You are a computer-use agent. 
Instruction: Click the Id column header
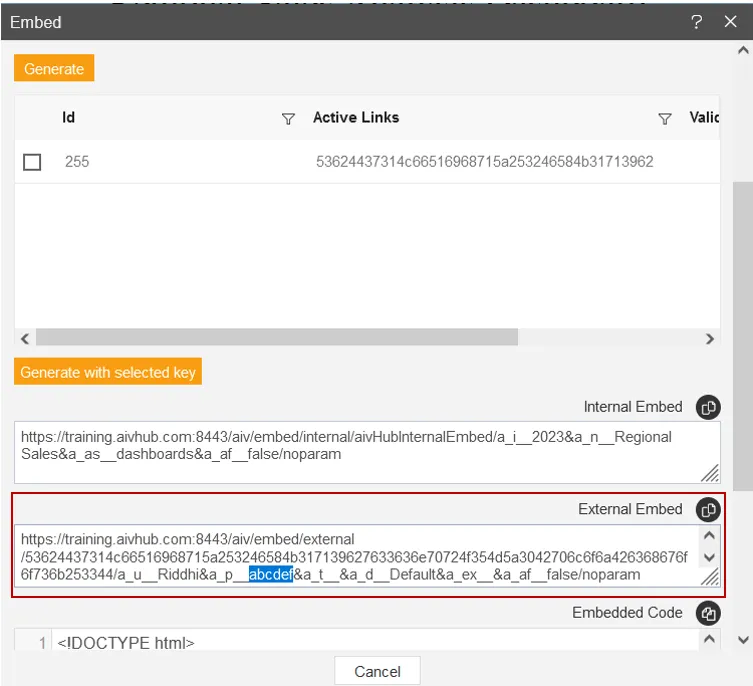click(69, 117)
